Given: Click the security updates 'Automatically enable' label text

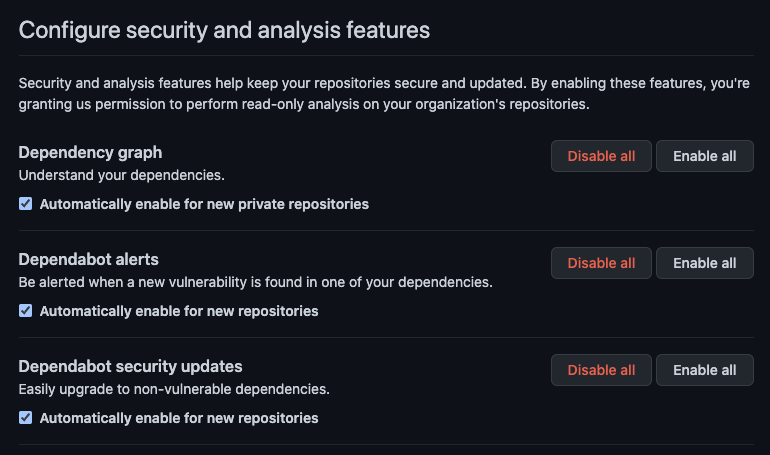Looking at the screenshot, I should pos(179,418).
